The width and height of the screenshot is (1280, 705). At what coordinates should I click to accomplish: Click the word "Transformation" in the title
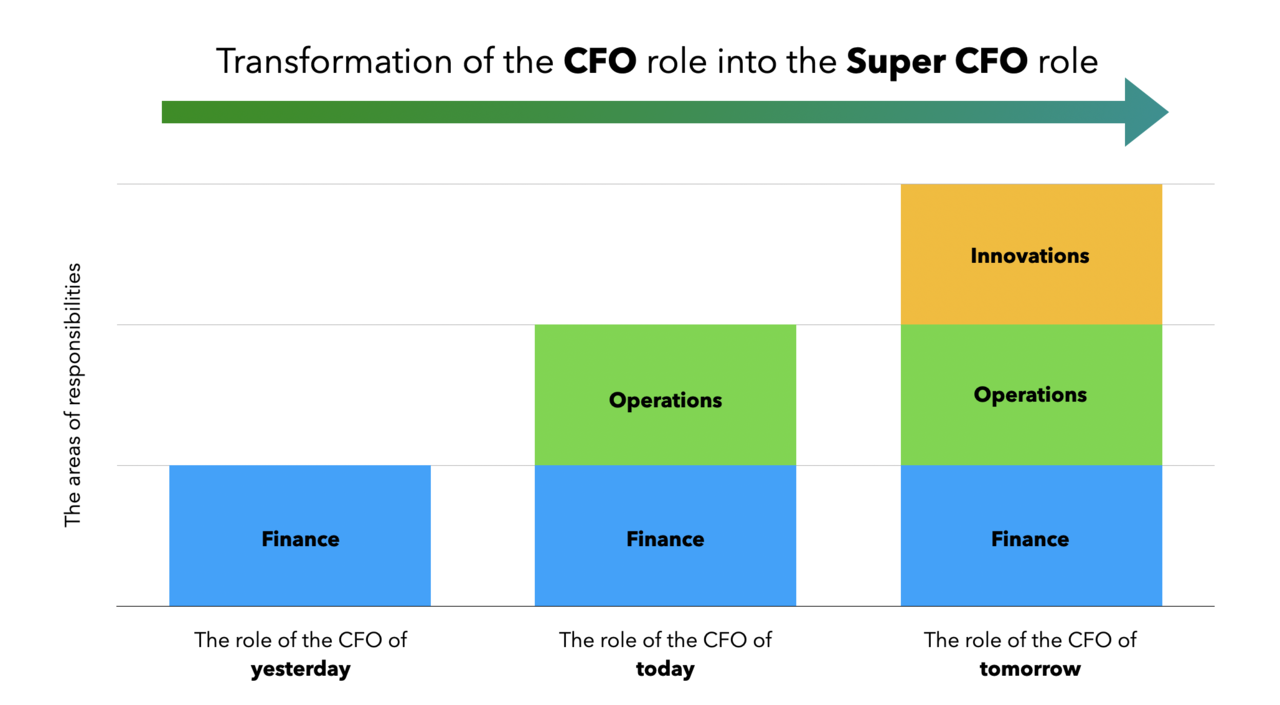[x=319, y=62]
